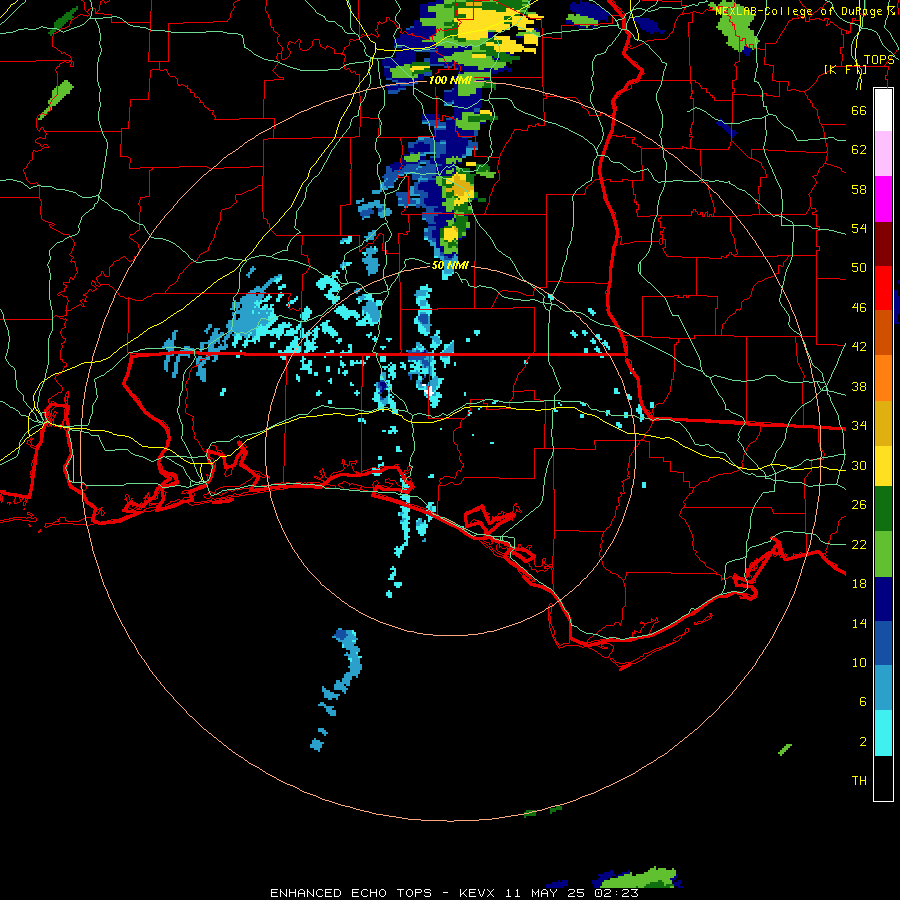Click the dark green legend swatch
900x900 pixels.
(883, 509)
